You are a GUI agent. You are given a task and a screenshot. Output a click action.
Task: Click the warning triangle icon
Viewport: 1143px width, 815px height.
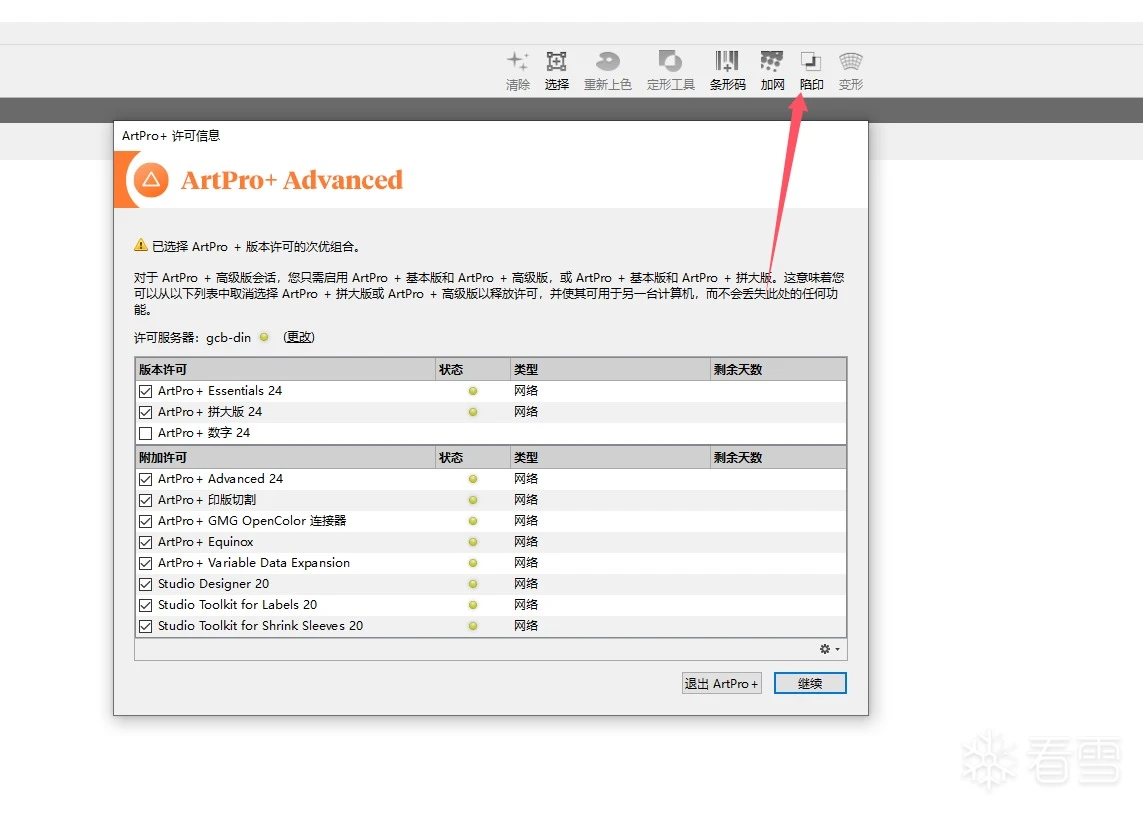pos(141,246)
